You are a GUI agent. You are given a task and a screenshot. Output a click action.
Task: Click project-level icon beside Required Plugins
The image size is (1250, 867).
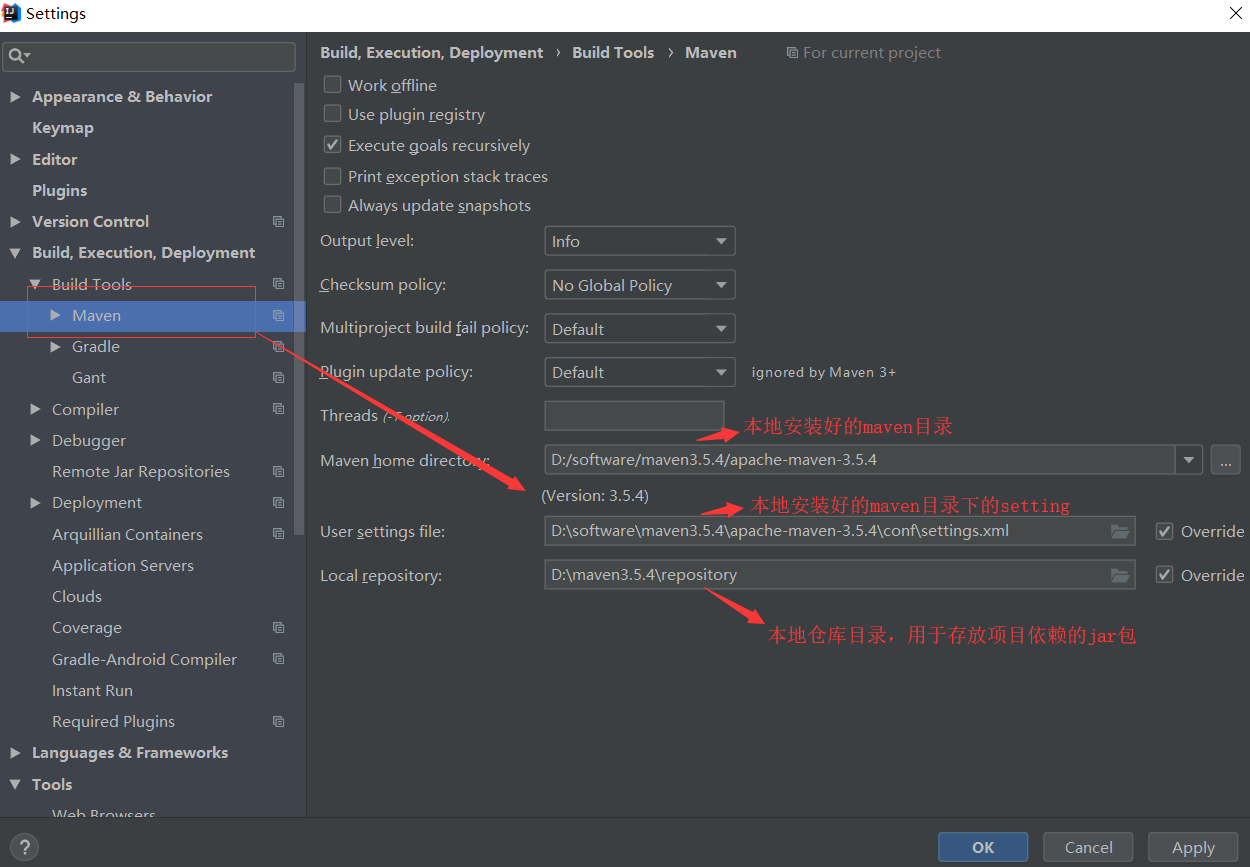(279, 722)
